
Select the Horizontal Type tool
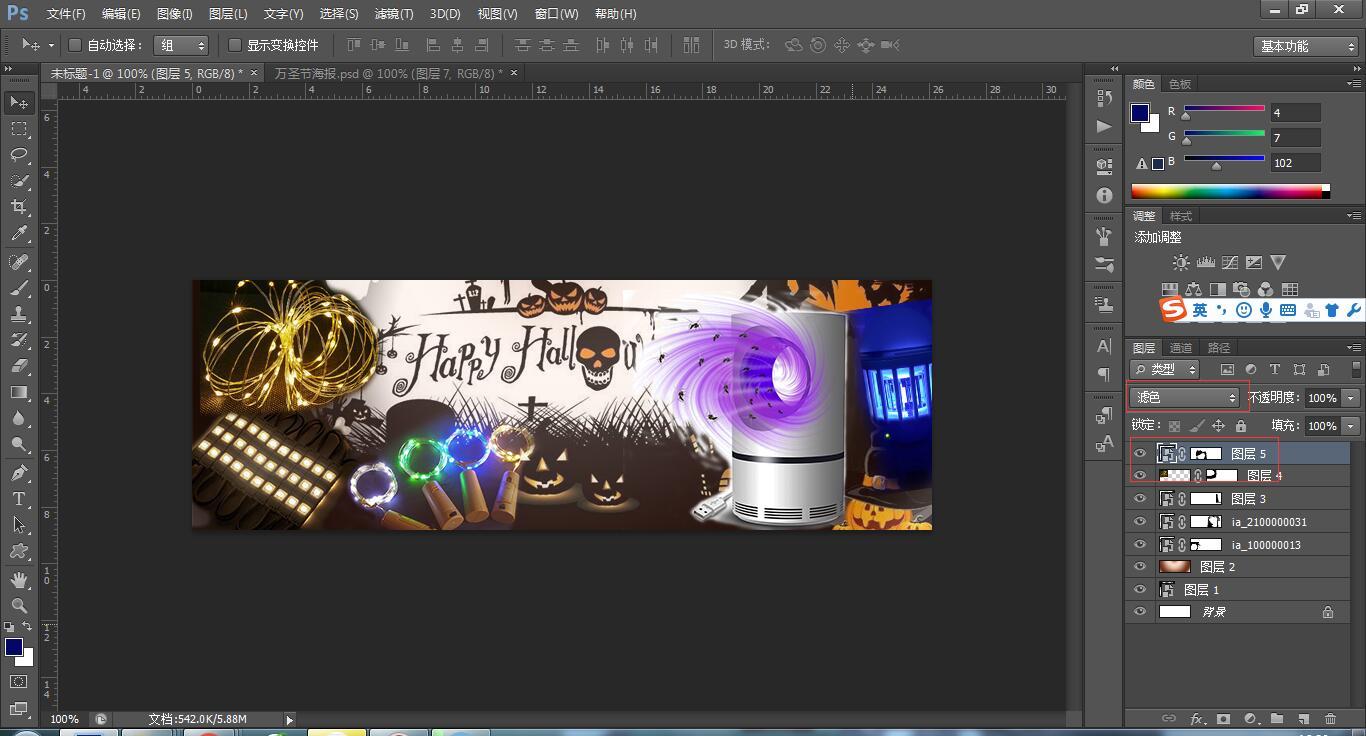(x=19, y=499)
